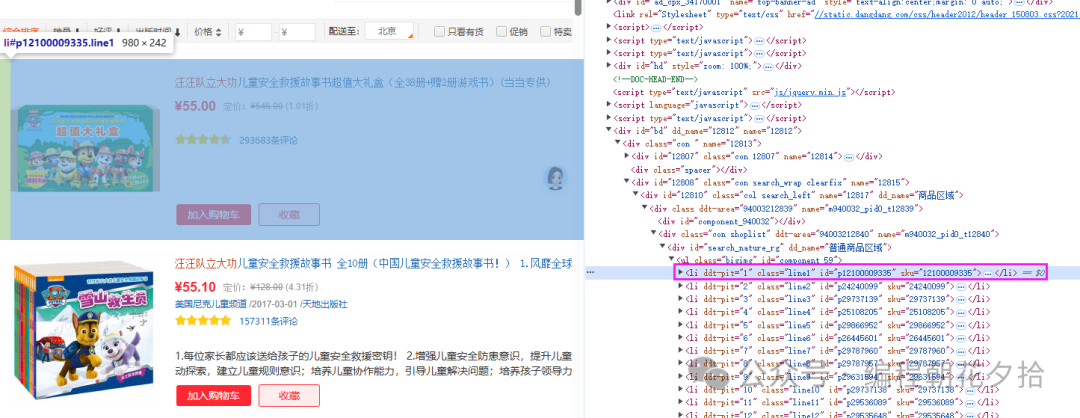Expand the li ddt-pit="5" node
The height and width of the screenshot is (418, 1080).
pyautogui.click(x=681, y=324)
